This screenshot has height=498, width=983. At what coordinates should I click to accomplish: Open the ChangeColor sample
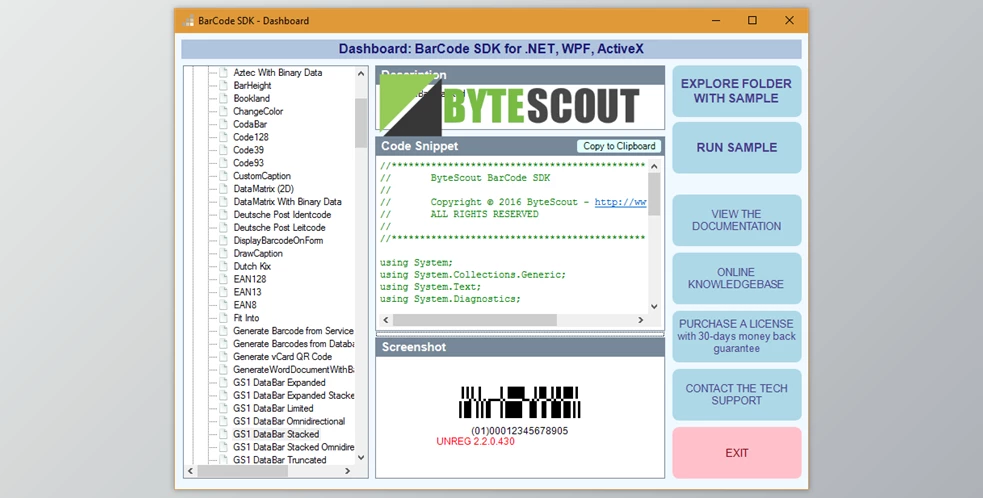[x=258, y=111]
